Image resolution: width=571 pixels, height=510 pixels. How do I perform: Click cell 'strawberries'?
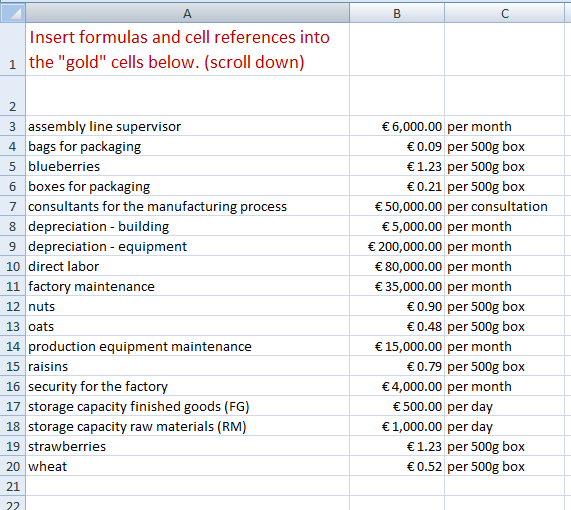pos(188,446)
